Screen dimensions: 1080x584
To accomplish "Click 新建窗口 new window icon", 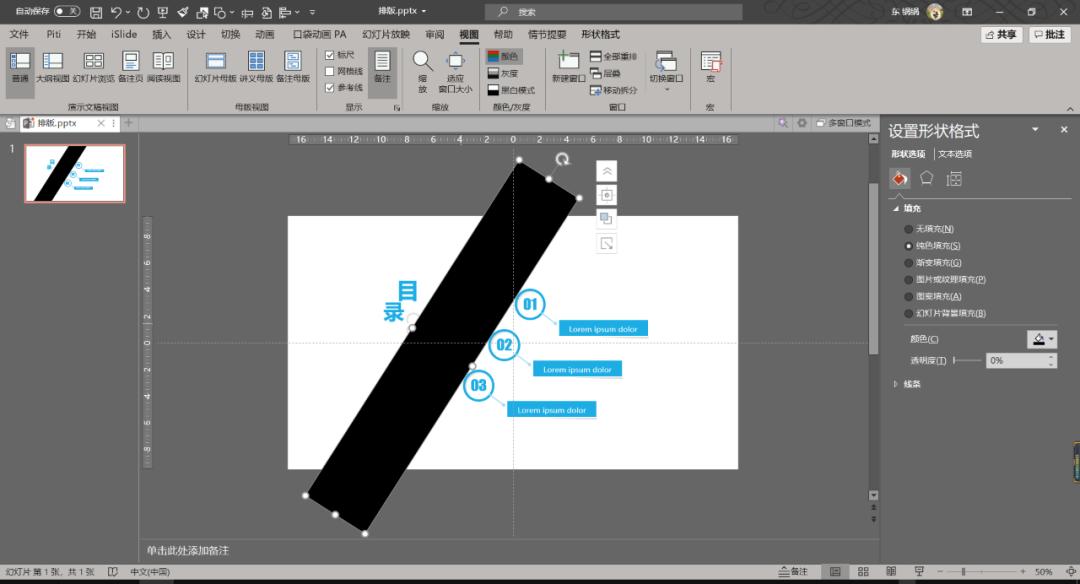I will (568, 63).
